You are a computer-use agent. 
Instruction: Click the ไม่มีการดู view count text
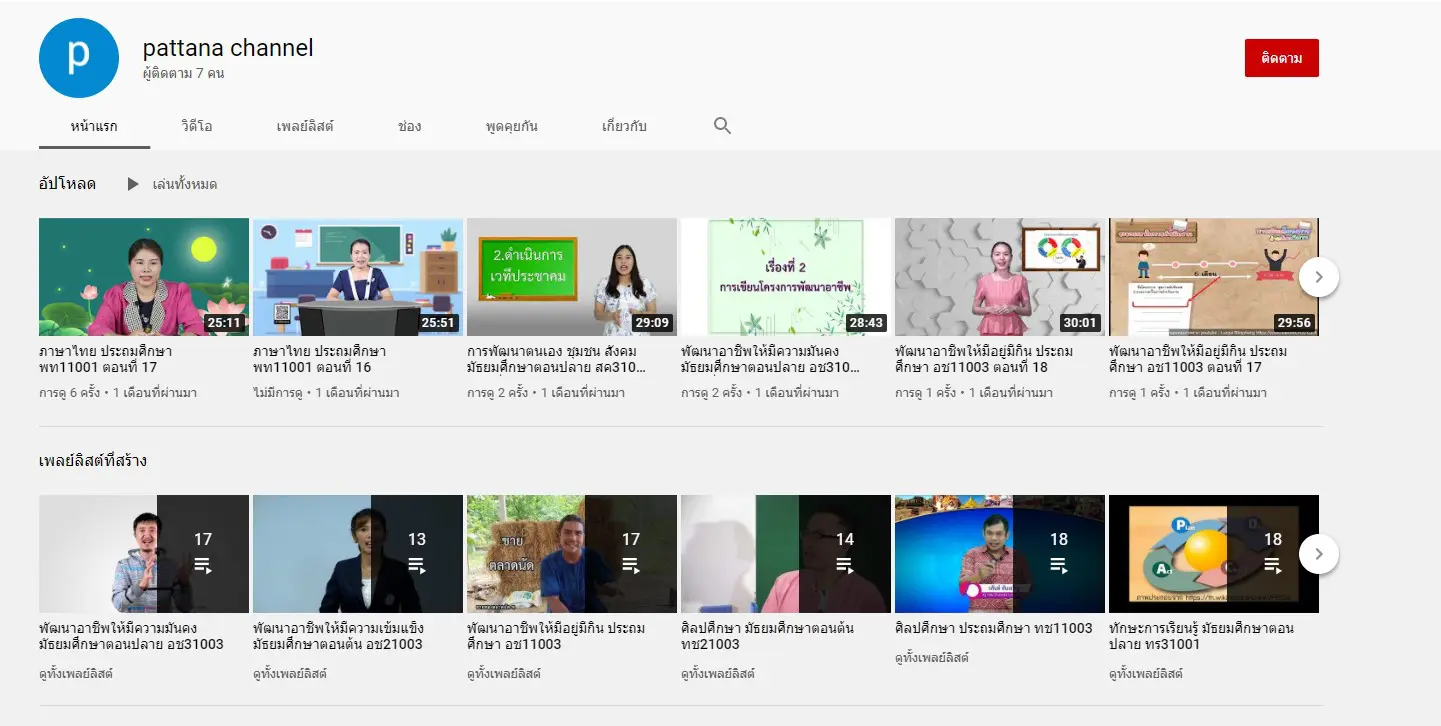tap(279, 393)
